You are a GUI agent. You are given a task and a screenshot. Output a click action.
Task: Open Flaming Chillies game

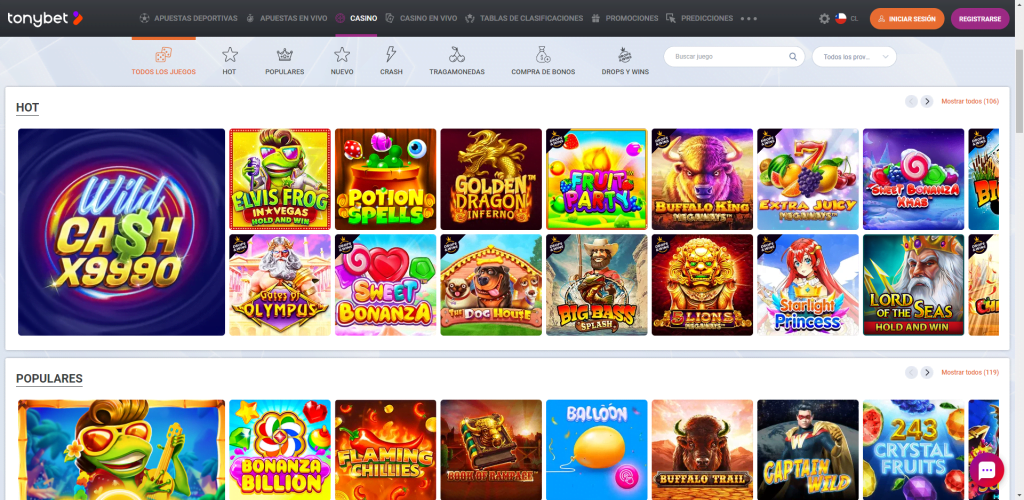pyautogui.click(x=385, y=450)
